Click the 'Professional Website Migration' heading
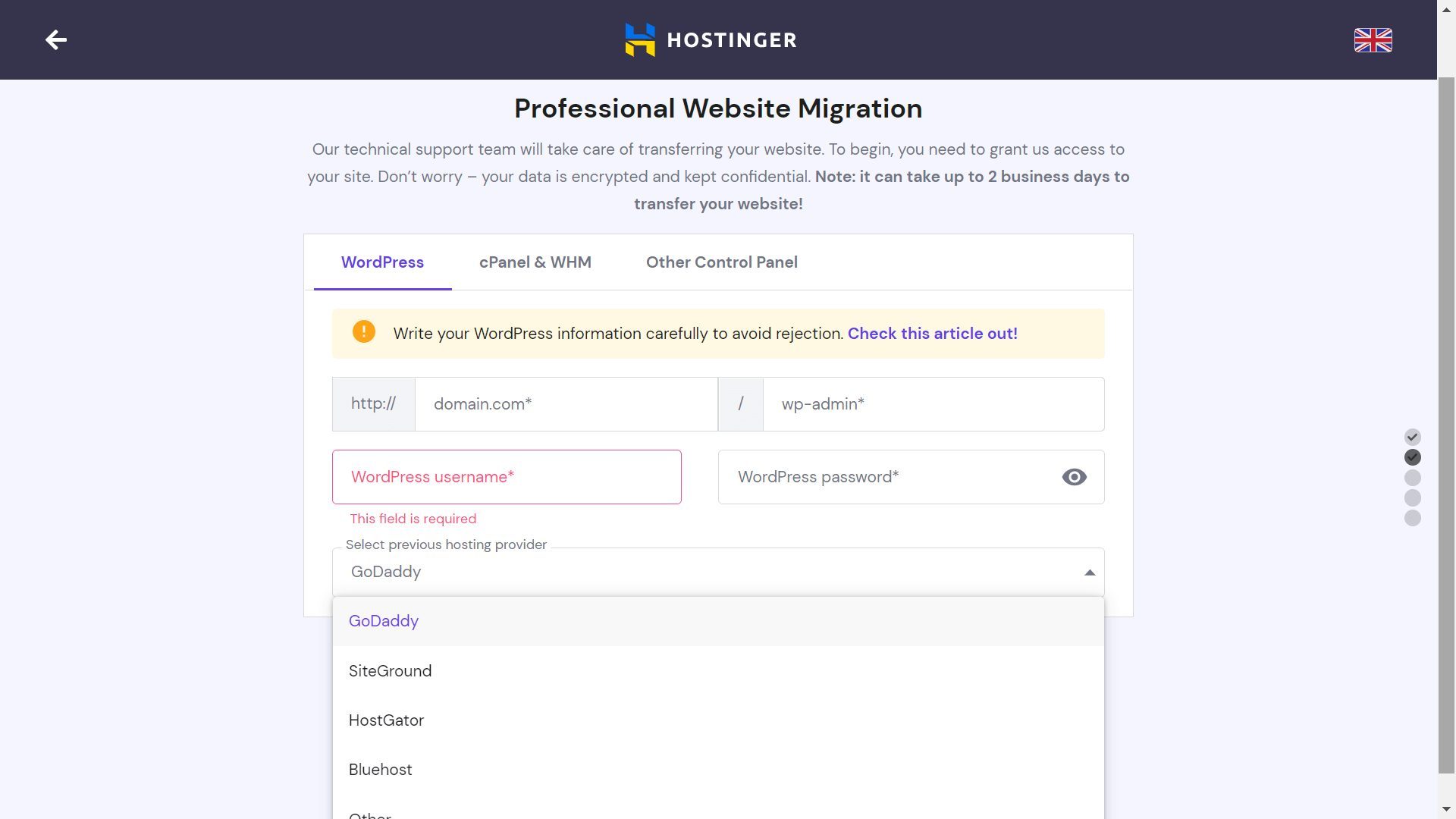The height and width of the screenshot is (819, 1456). [718, 108]
